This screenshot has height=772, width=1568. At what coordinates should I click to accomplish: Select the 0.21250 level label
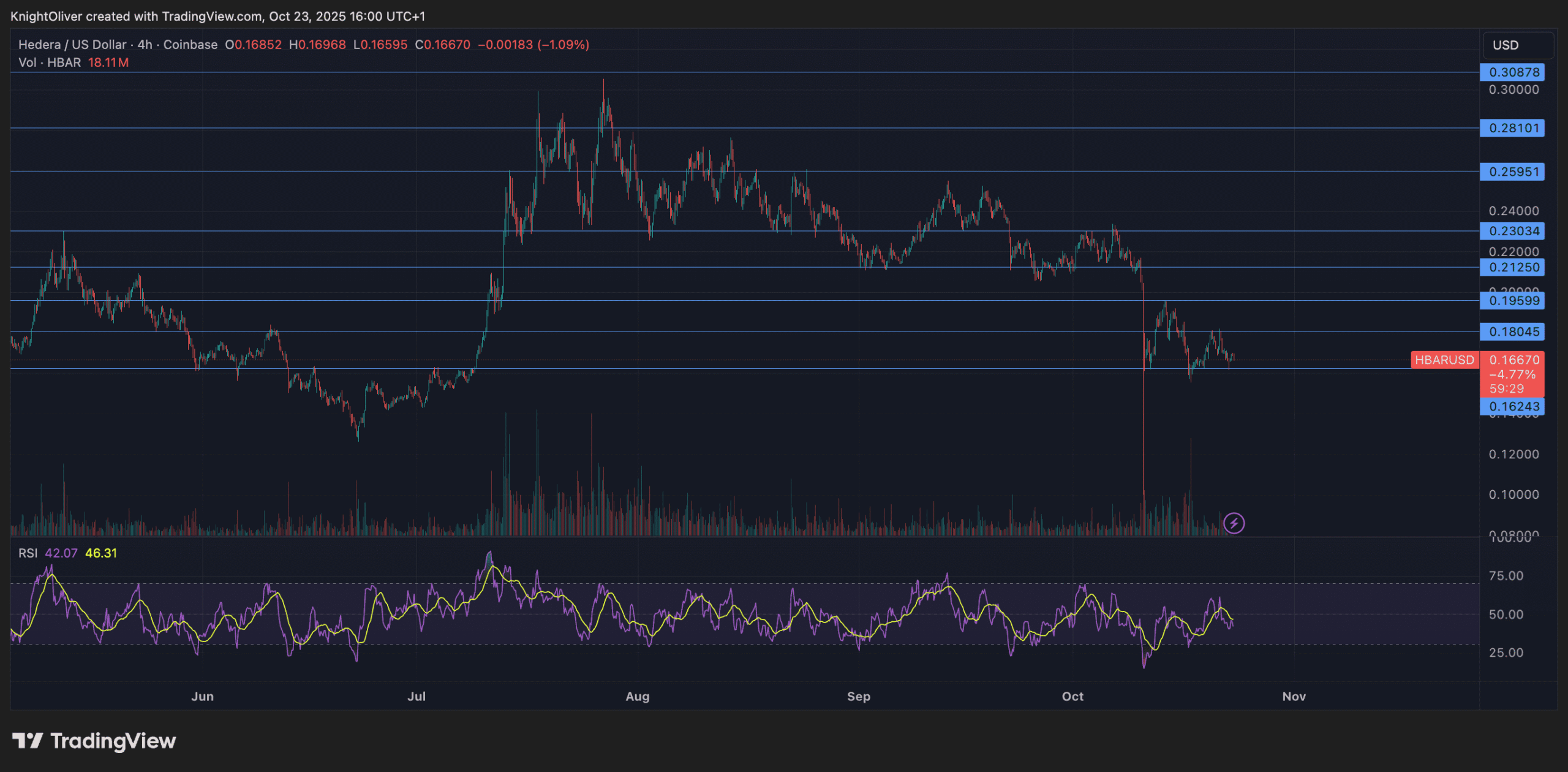pos(1512,267)
